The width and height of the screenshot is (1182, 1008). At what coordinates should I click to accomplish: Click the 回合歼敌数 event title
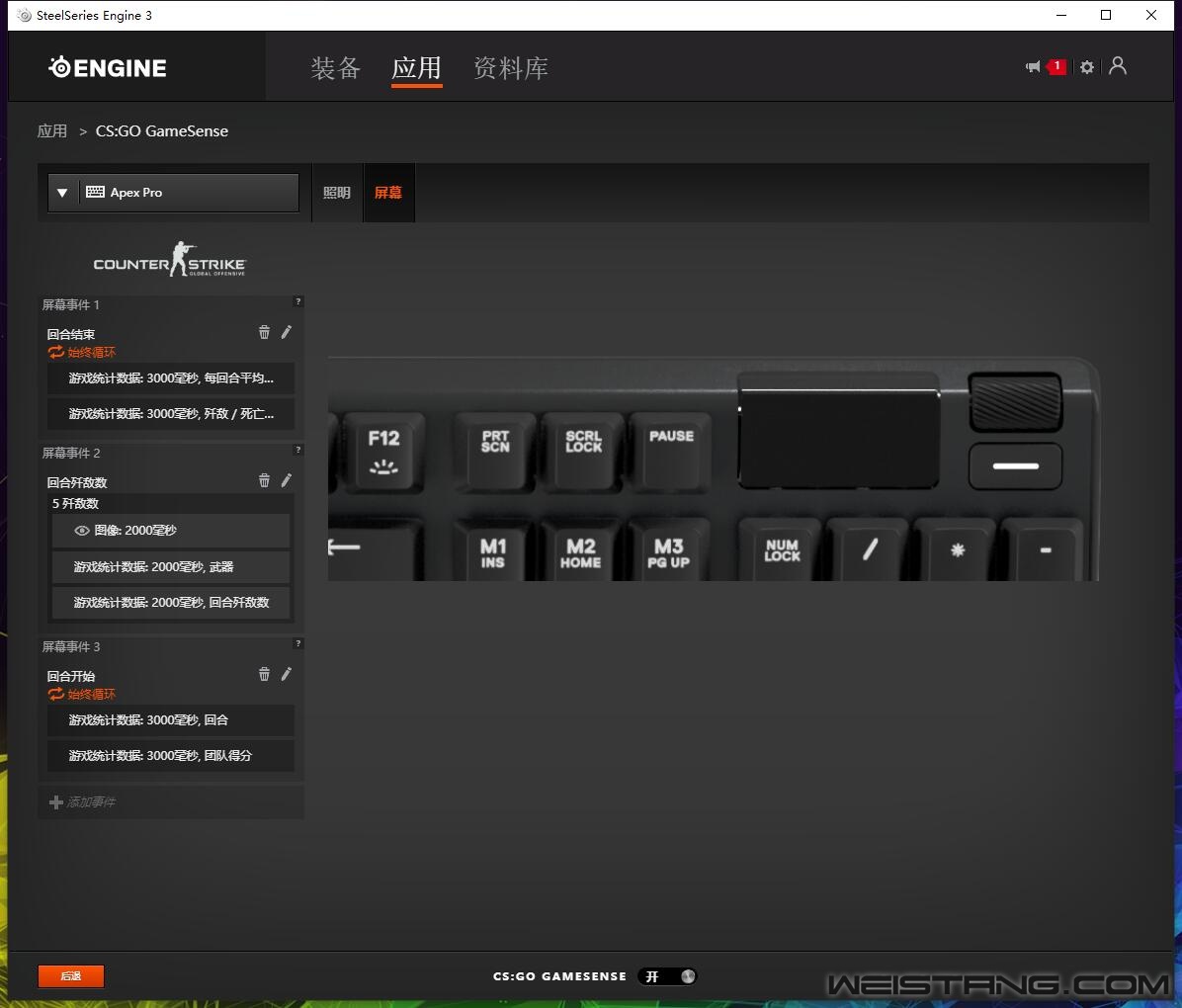(x=77, y=482)
